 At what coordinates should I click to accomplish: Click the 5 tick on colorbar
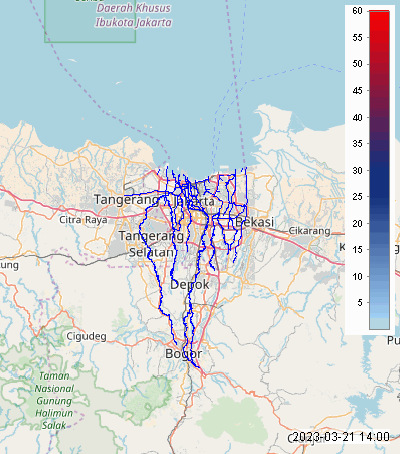[360, 303]
